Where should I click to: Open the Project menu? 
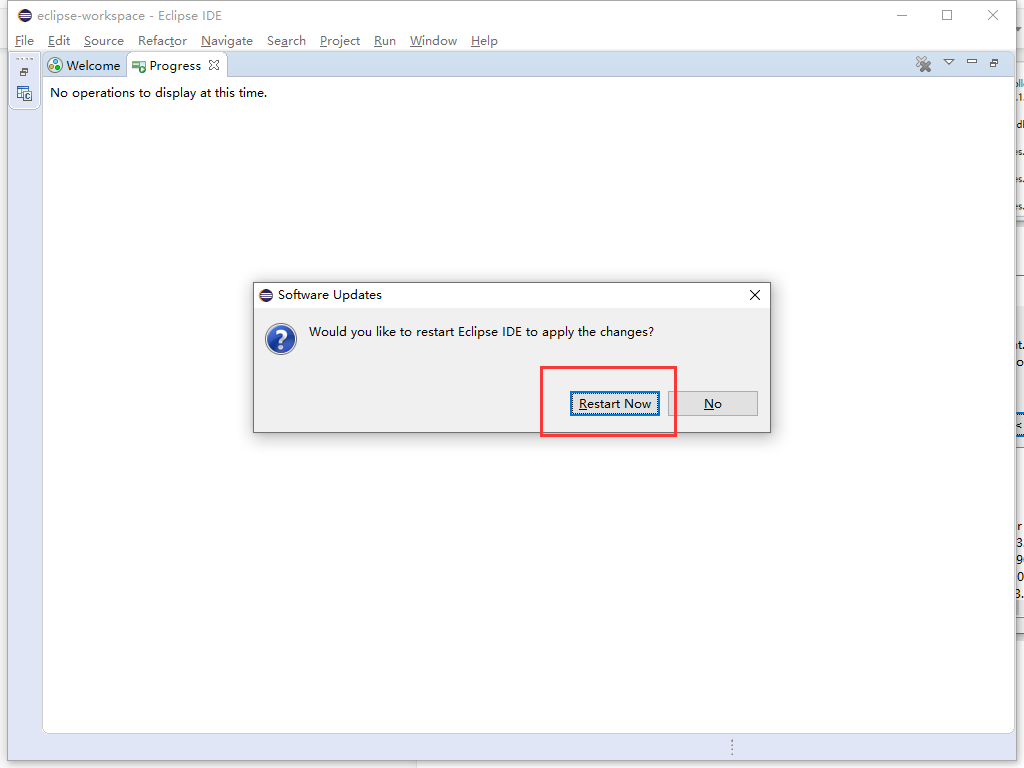(x=340, y=40)
